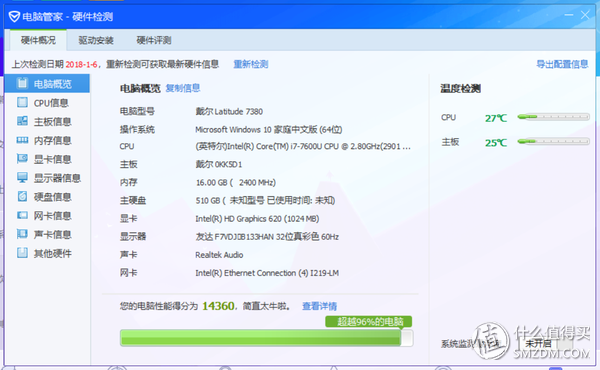Select 声卡信息 label in sidebar

tap(52, 235)
